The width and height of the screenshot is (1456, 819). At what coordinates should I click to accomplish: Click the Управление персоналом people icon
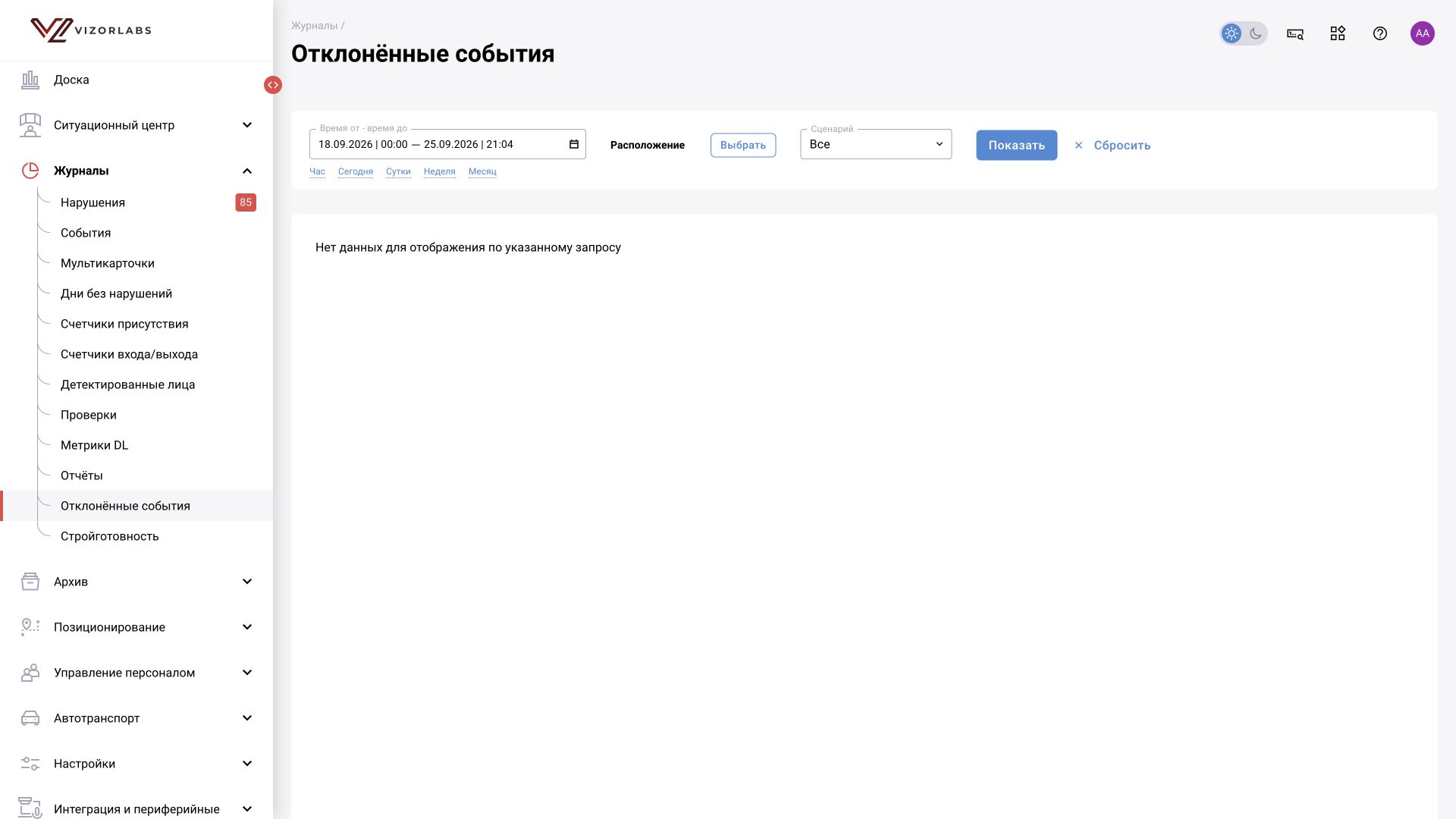tap(30, 673)
